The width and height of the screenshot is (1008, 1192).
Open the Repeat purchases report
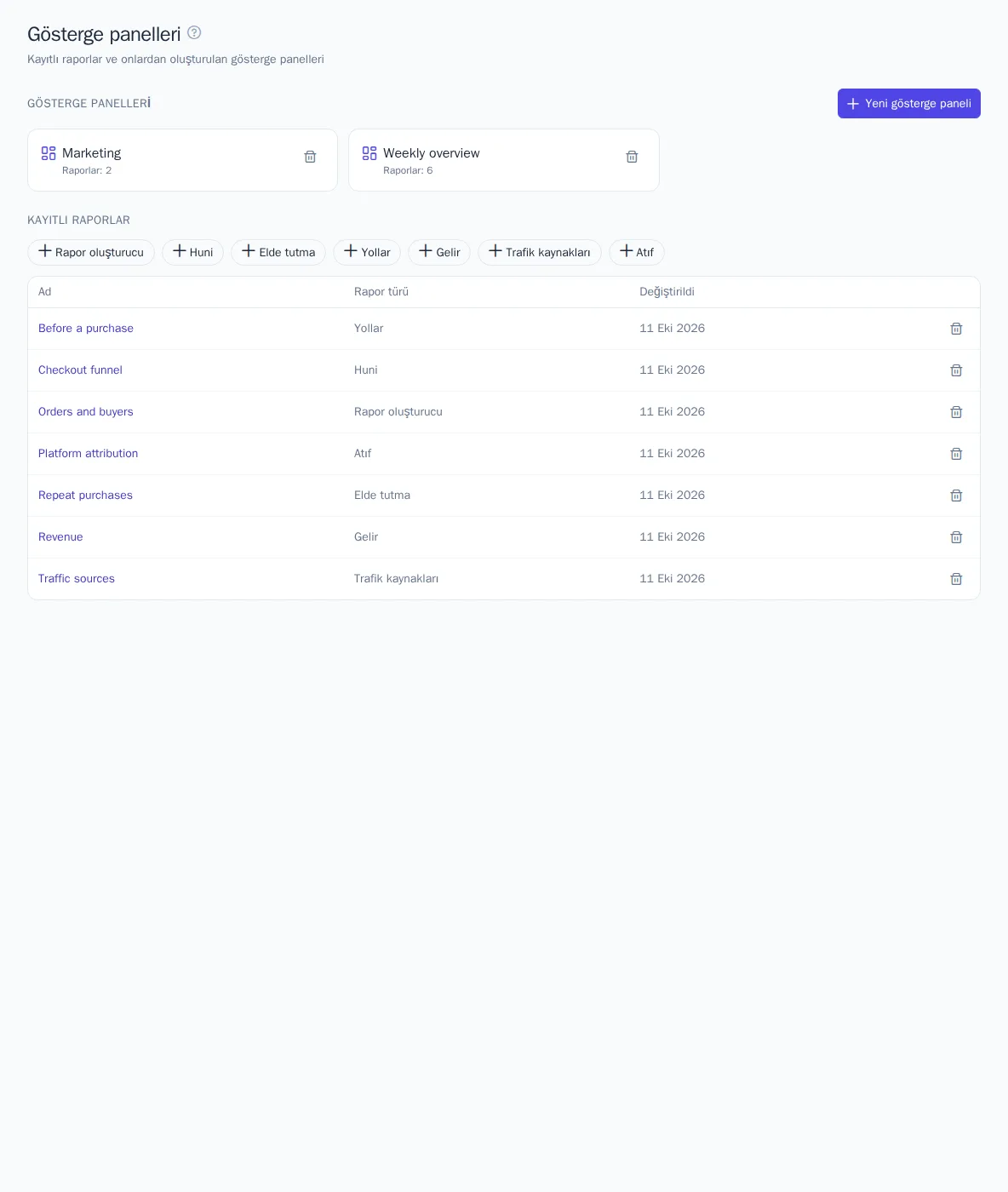(85, 496)
